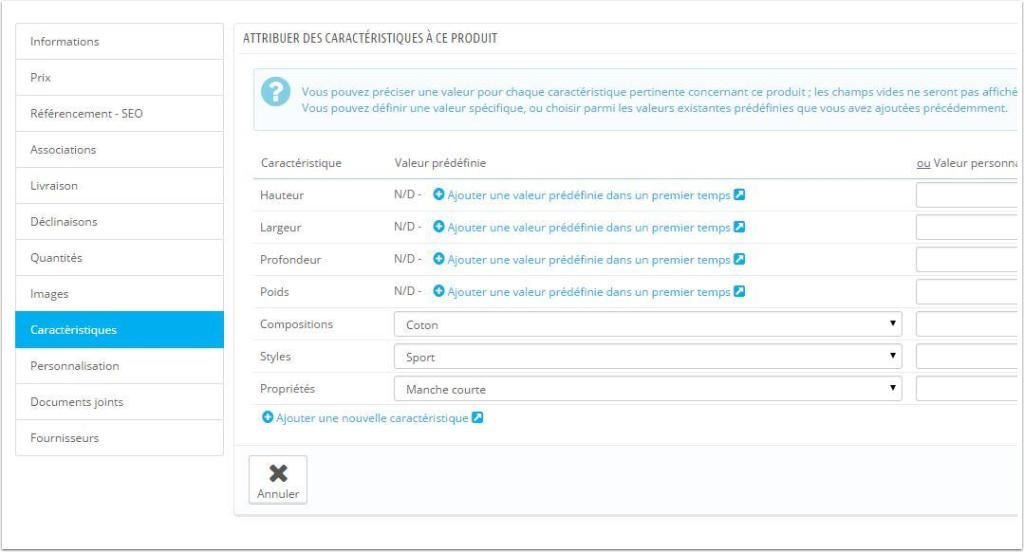This screenshot has height=552, width=1024.
Task: Open the Associations tab
Action: point(120,150)
